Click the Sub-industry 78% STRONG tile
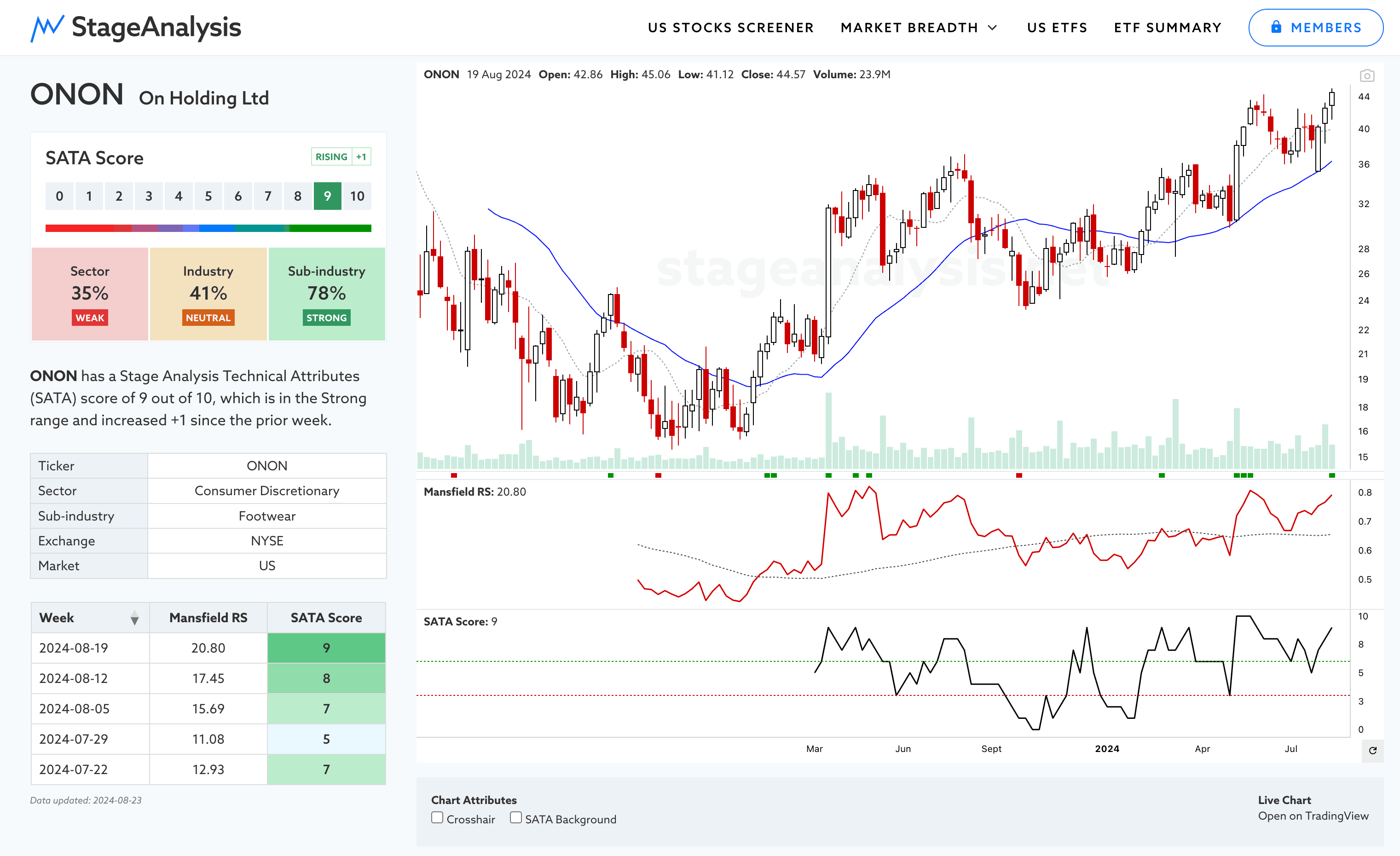 tap(327, 294)
